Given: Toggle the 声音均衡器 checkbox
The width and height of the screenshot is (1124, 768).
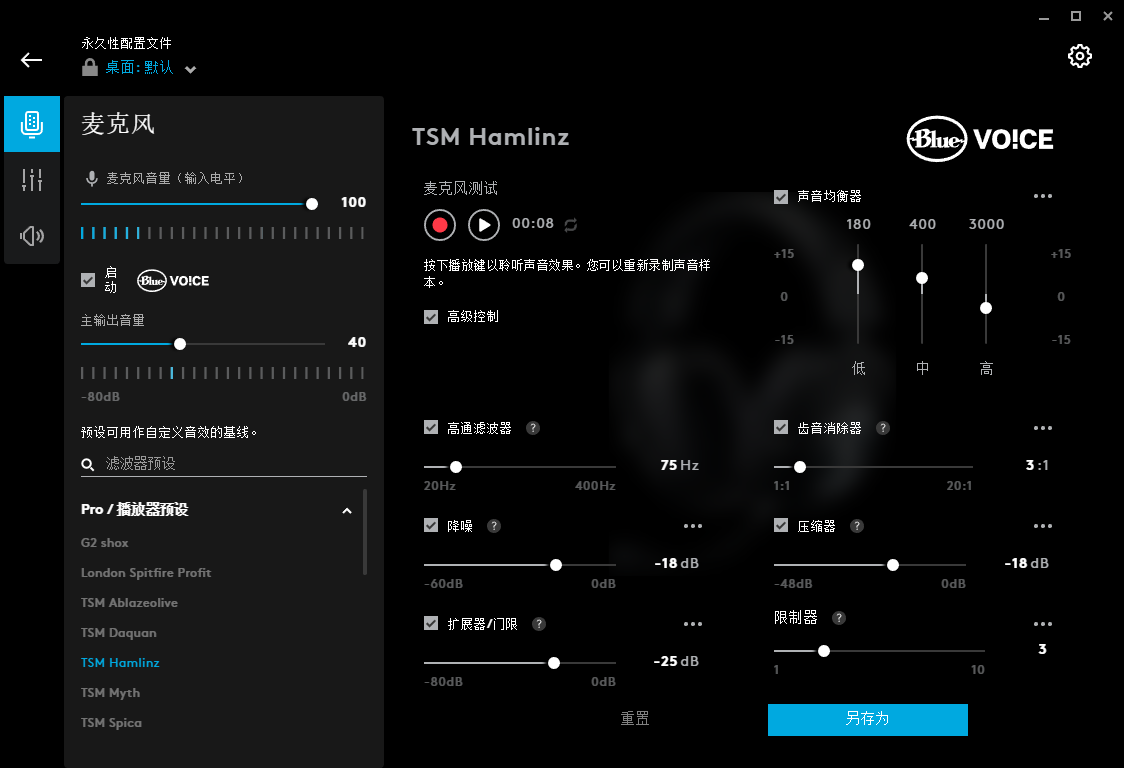Looking at the screenshot, I should [781, 196].
